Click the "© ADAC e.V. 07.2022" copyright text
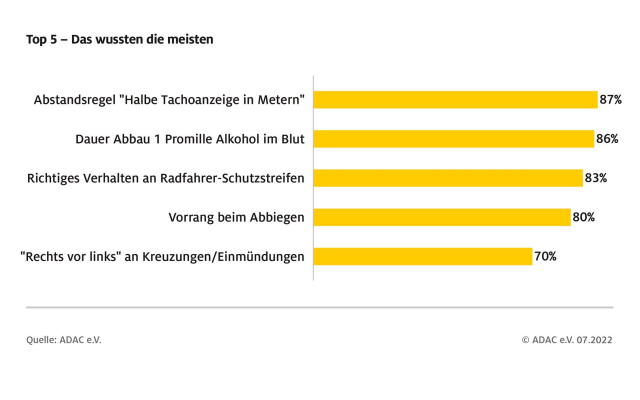640x400 pixels. (x=567, y=340)
